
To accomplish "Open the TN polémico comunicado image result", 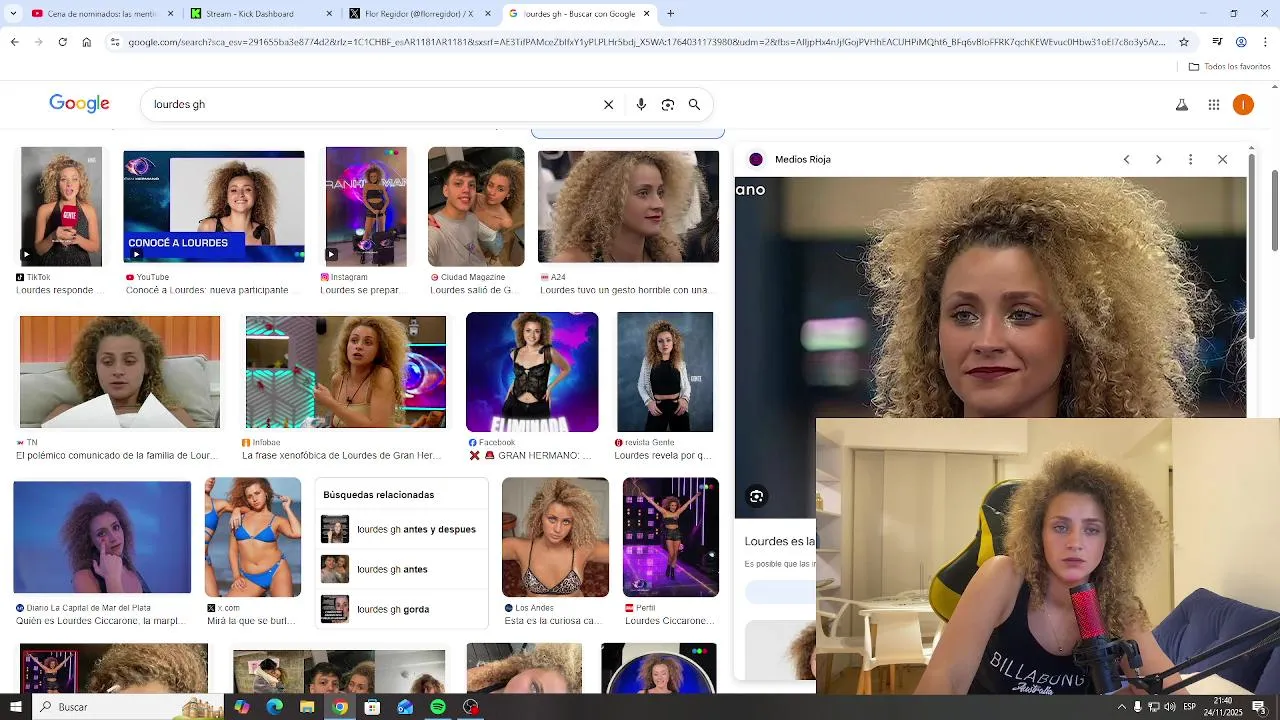I will coord(120,372).
